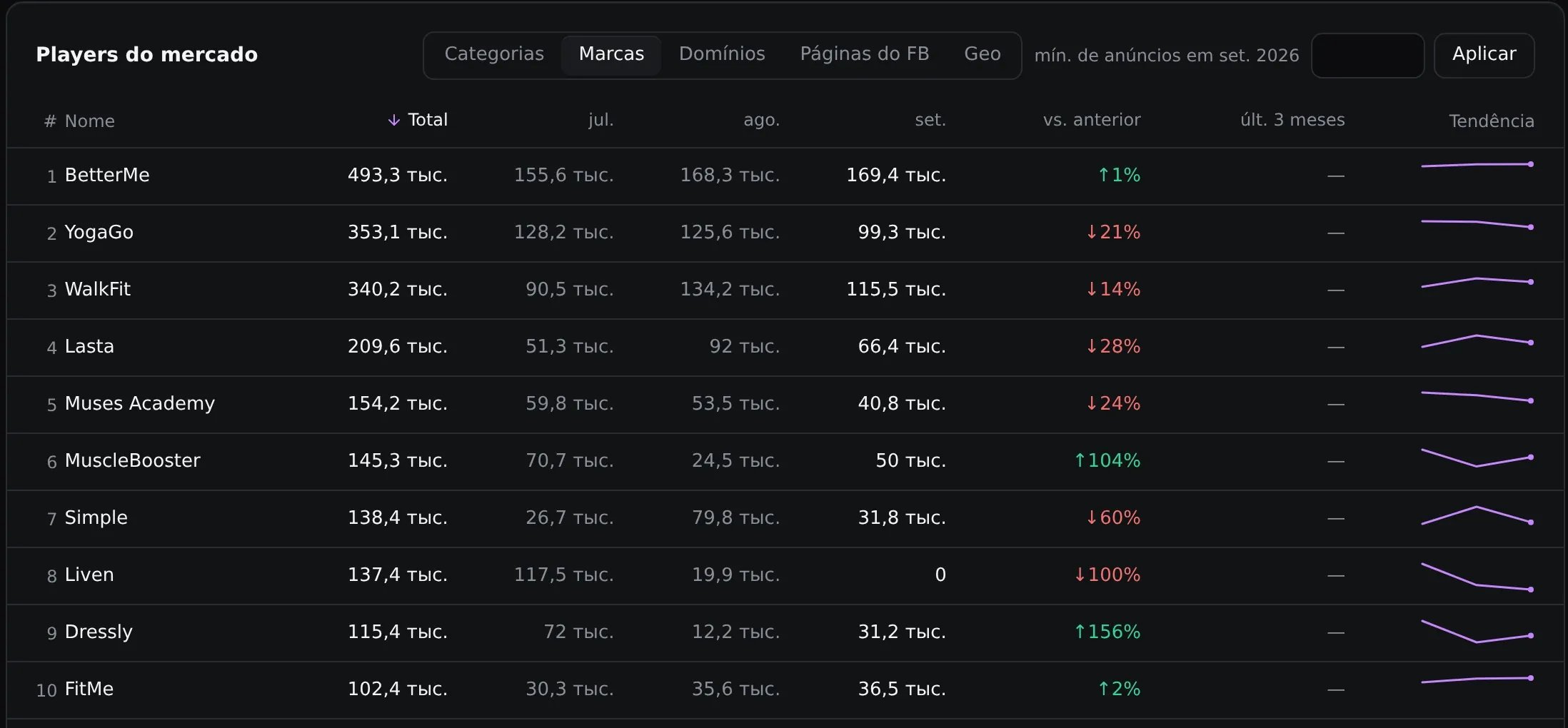The width and height of the screenshot is (1568, 728).
Task: Click the ↑156% change for Dressly
Action: click(x=1107, y=632)
